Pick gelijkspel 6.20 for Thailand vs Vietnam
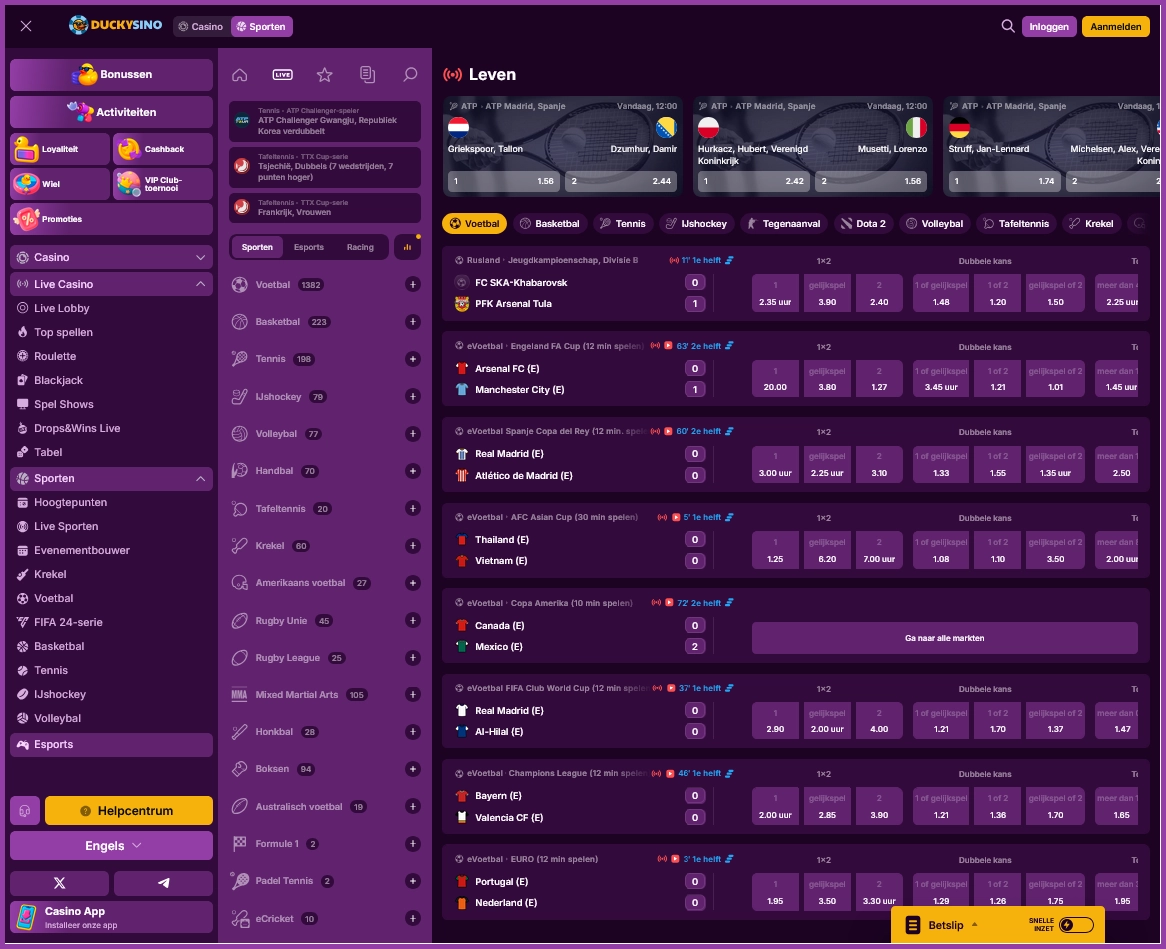1166x949 pixels. pos(827,550)
